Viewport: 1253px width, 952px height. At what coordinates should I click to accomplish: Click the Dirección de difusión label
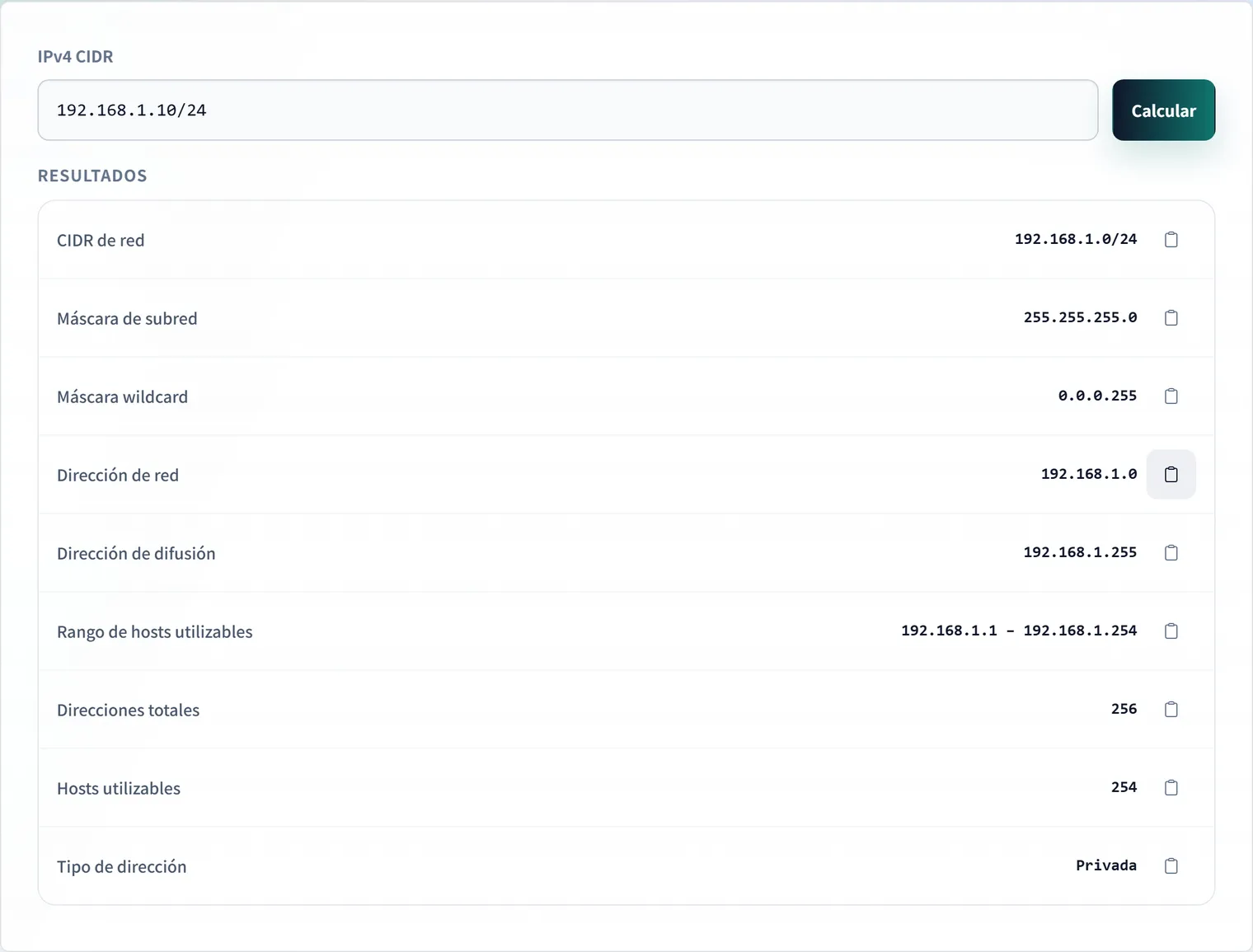point(136,554)
